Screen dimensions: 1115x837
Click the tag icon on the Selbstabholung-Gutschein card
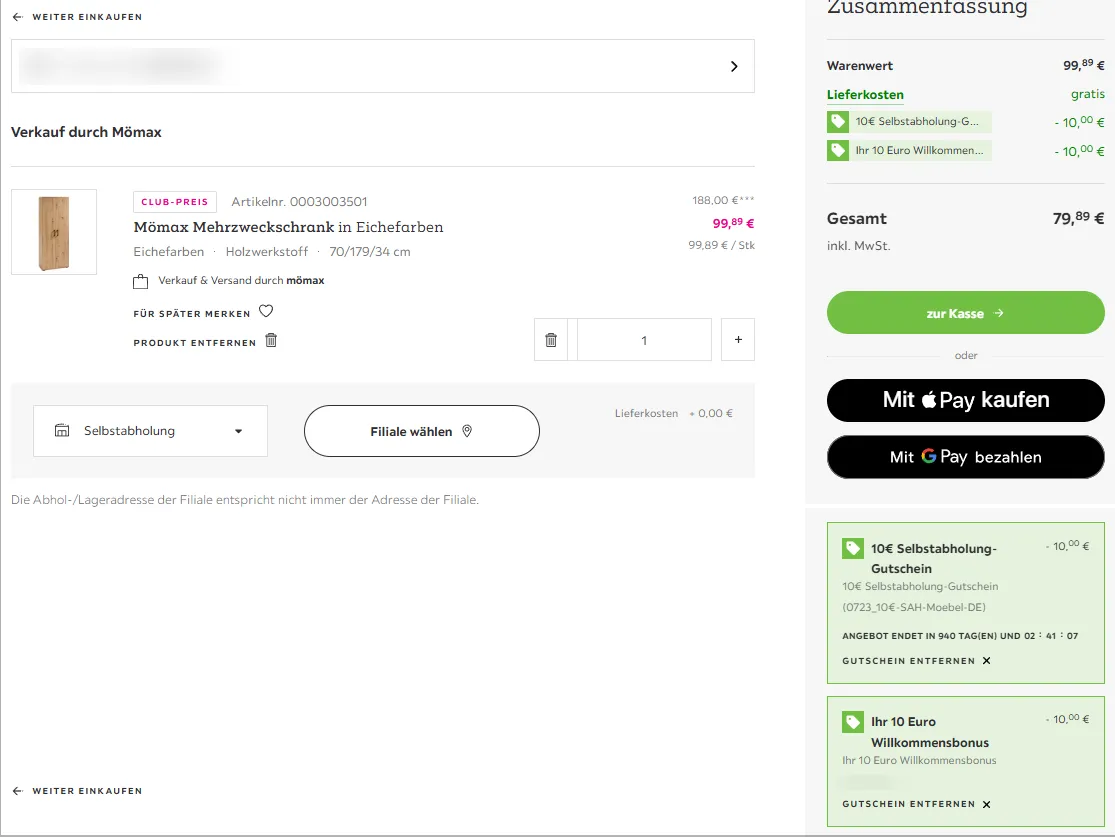(853, 548)
